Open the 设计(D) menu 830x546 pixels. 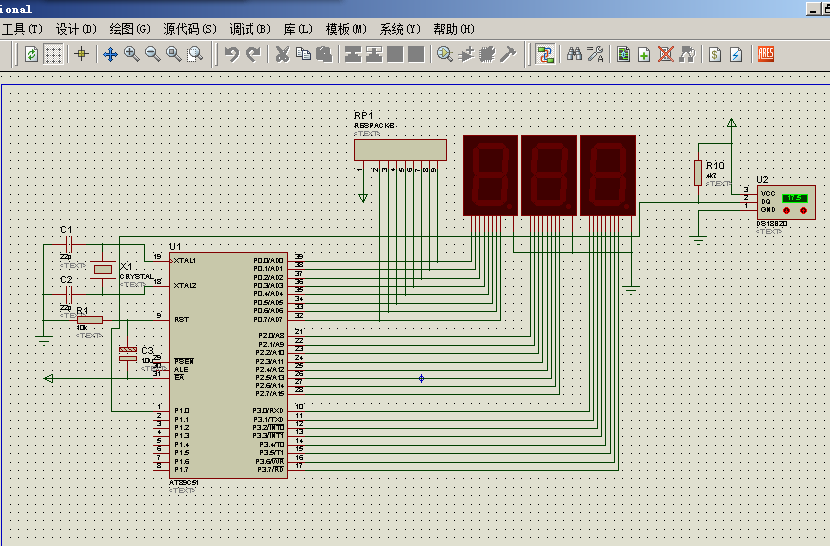[x=76, y=29]
